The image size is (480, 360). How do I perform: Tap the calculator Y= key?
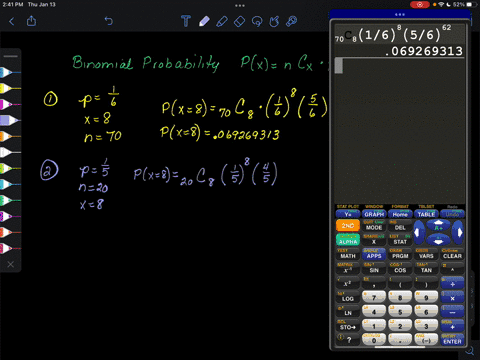click(x=348, y=214)
